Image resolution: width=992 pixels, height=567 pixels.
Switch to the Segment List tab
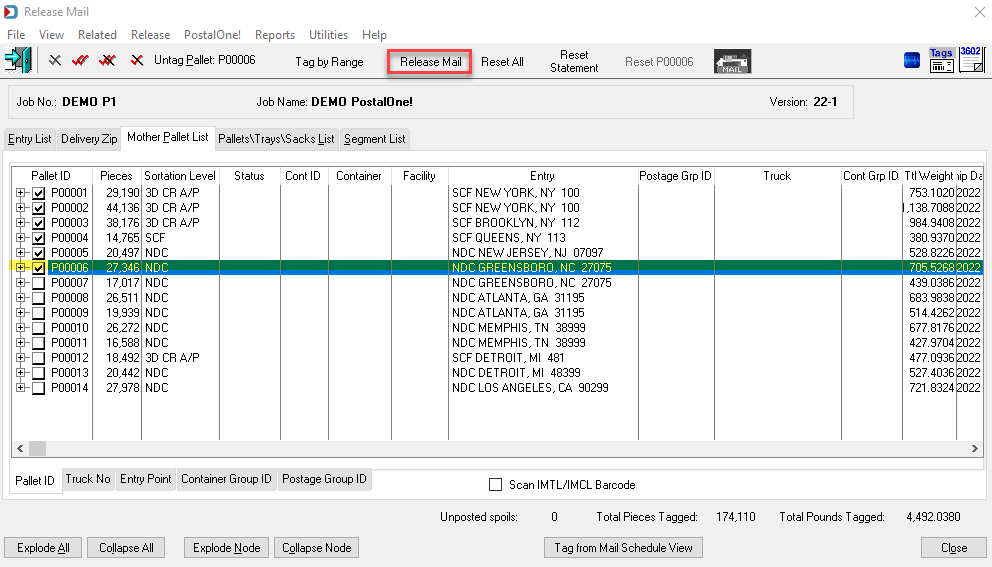[375, 139]
